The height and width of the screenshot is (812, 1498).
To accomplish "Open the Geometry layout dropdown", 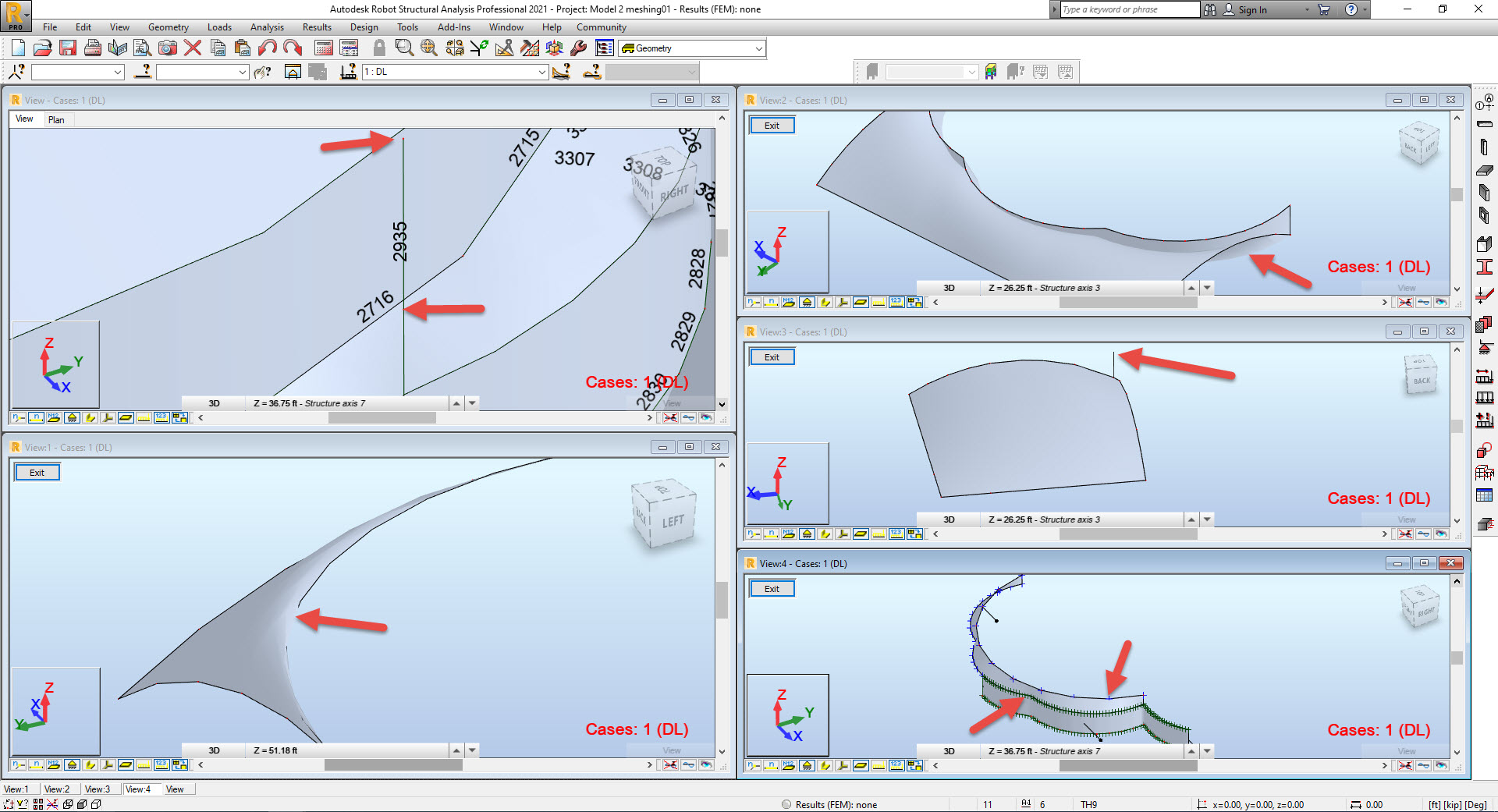I will click(758, 48).
